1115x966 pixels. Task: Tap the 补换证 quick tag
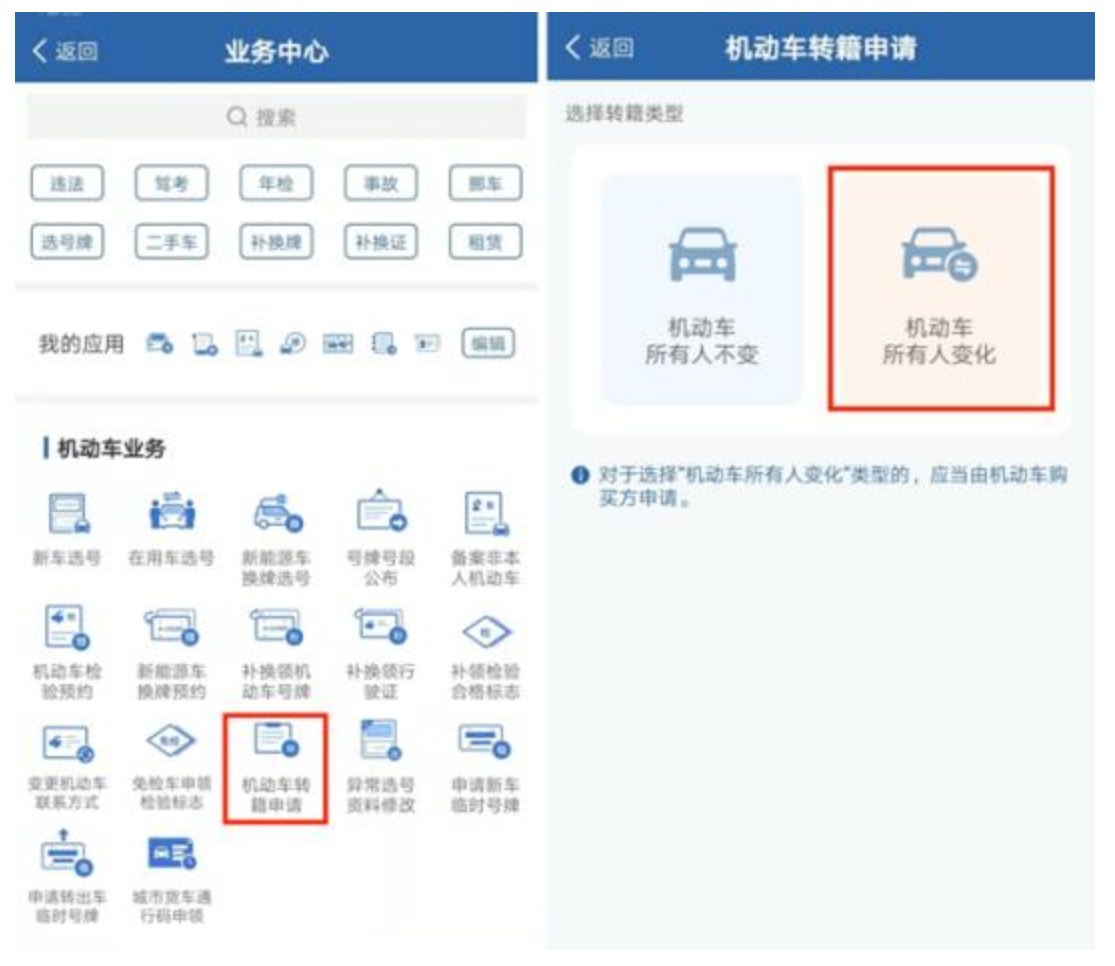tap(380, 242)
